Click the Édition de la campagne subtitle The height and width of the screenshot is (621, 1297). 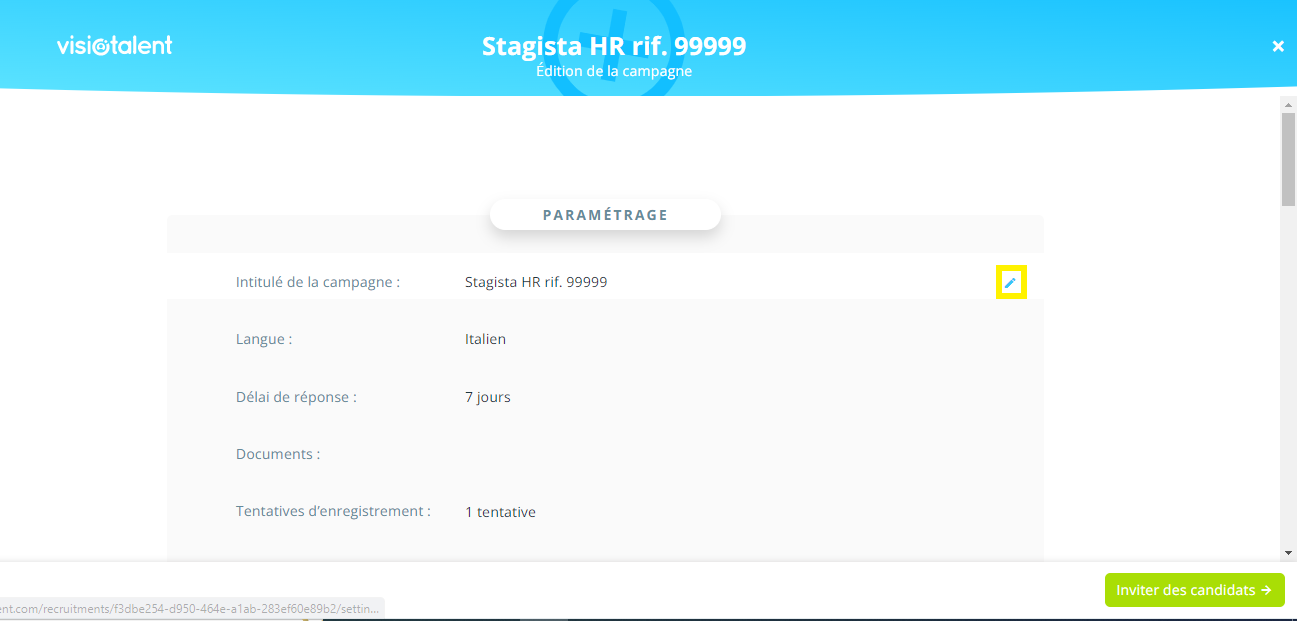(614, 71)
